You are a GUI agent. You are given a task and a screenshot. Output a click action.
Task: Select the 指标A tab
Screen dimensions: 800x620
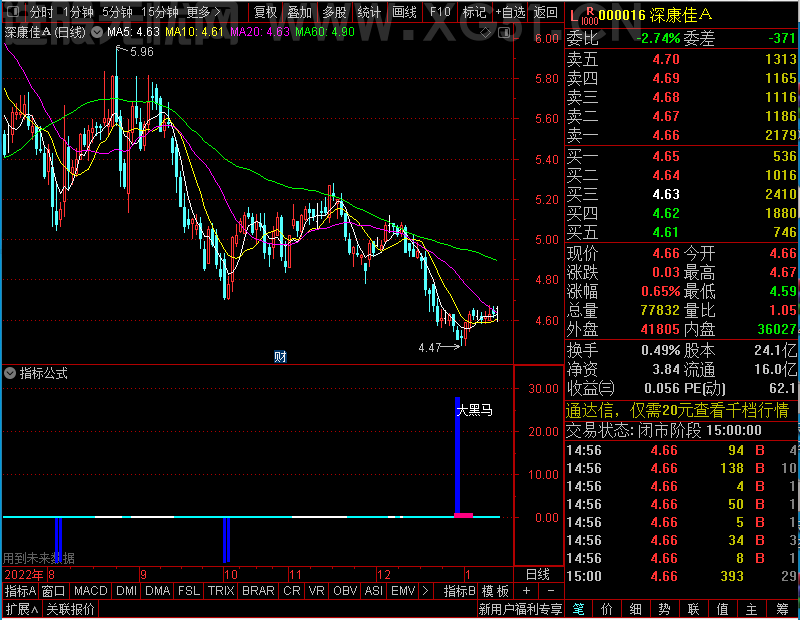click(20, 591)
